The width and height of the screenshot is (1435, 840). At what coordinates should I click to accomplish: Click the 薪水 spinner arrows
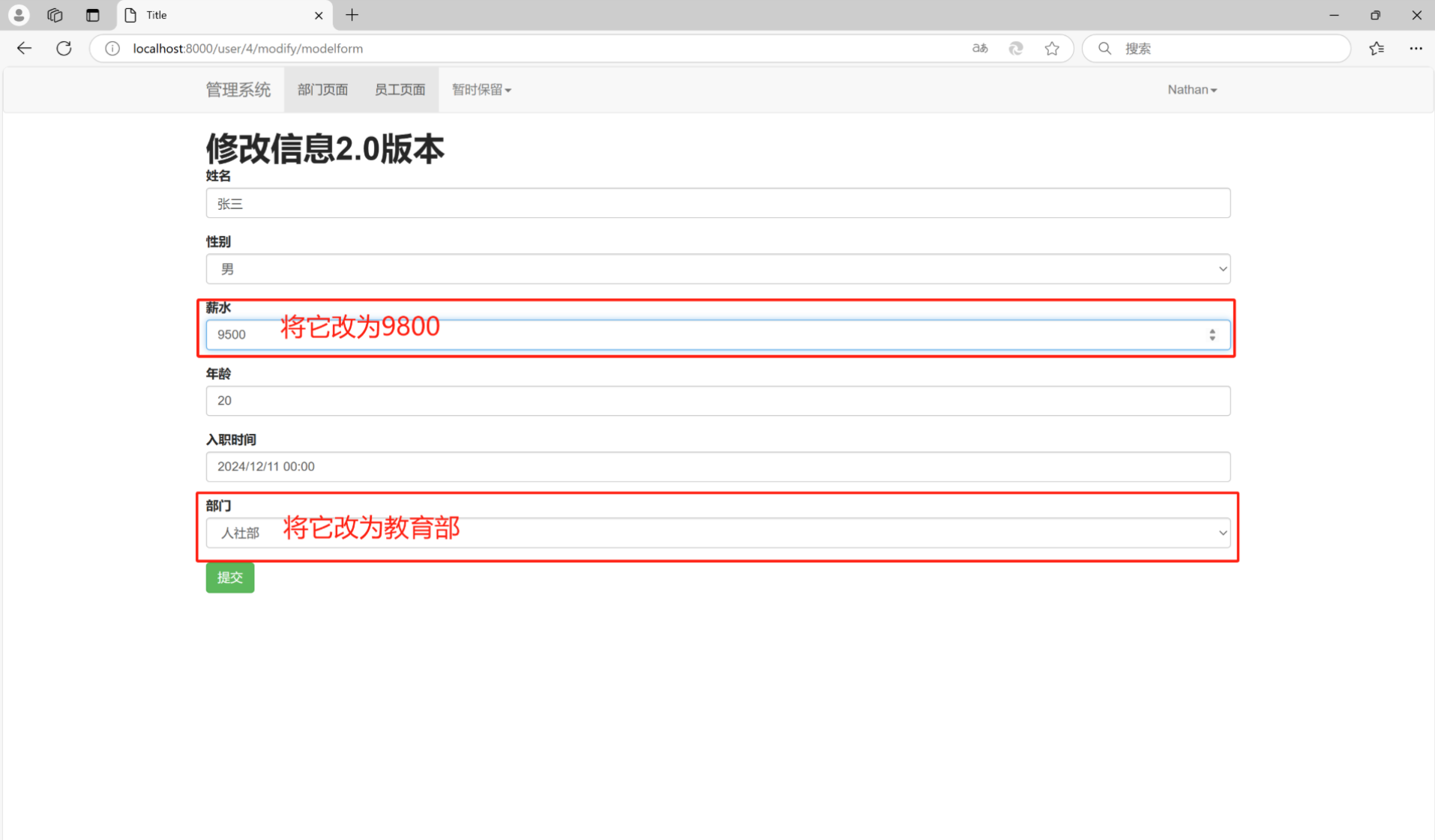coord(1212,335)
